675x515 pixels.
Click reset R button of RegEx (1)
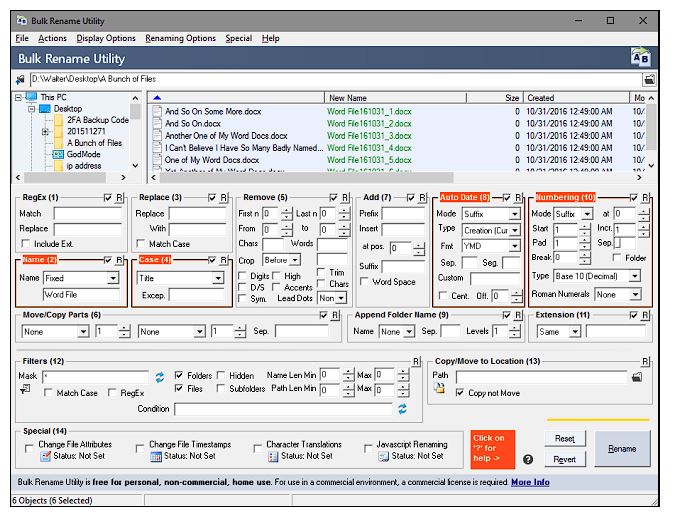pyautogui.click(x=119, y=197)
